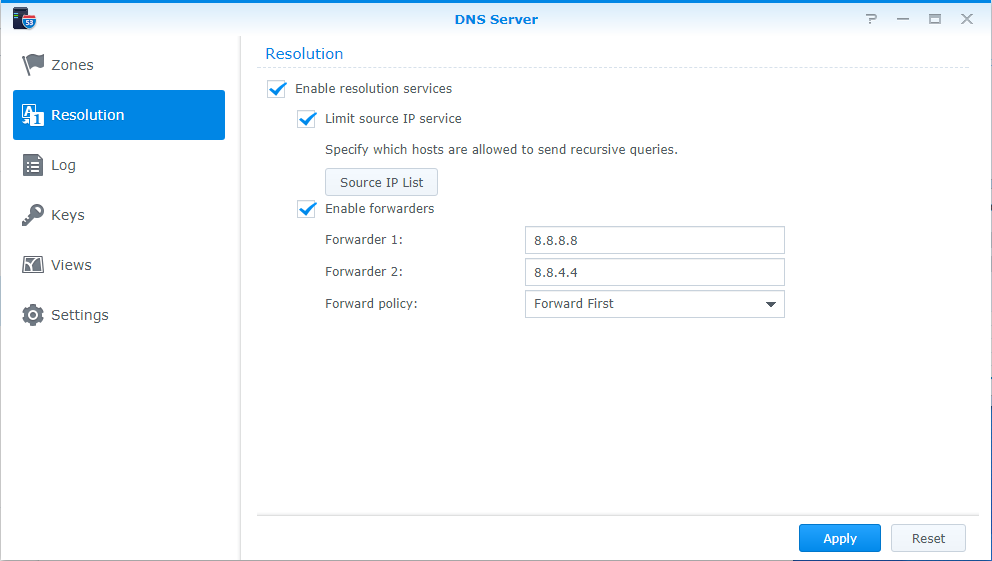Image resolution: width=992 pixels, height=561 pixels.
Task: Open the Log list icon
Action: (33, 164)
